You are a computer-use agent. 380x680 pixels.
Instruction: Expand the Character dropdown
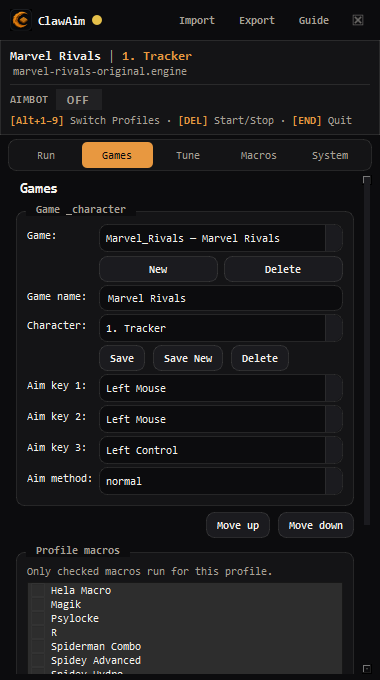coord(221,328)
